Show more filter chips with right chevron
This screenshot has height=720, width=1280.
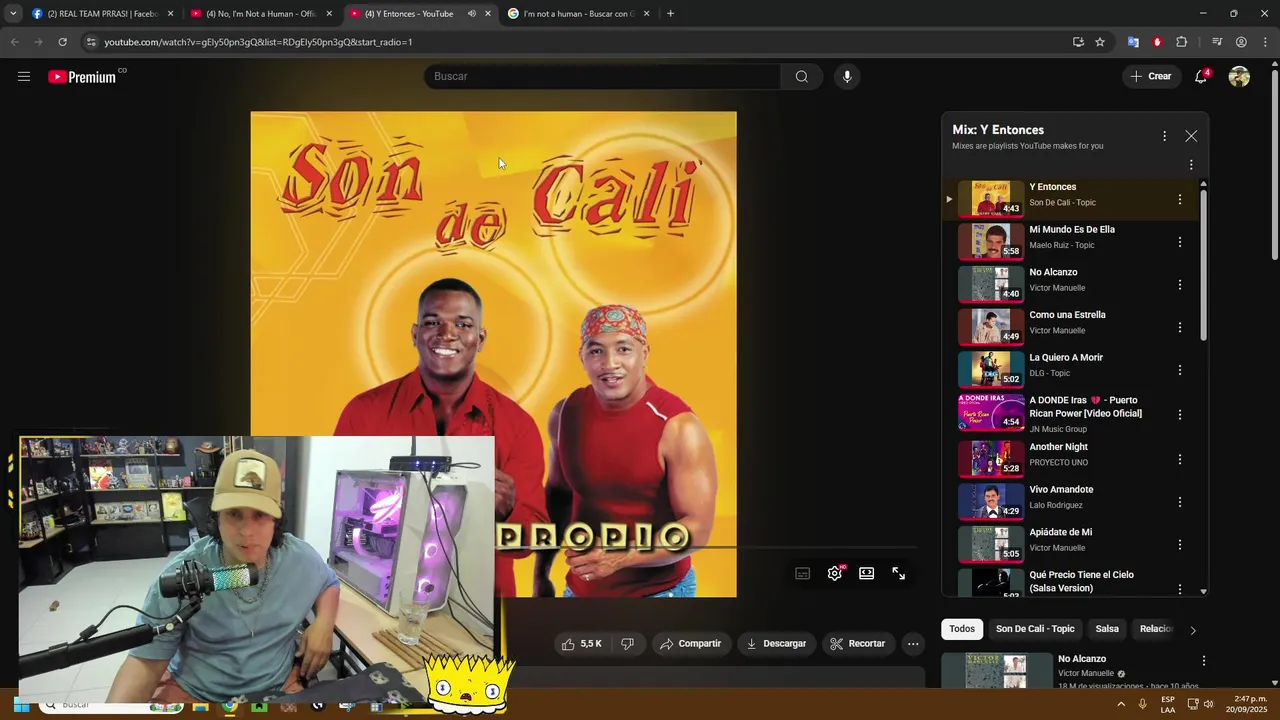click(1192, 630)
